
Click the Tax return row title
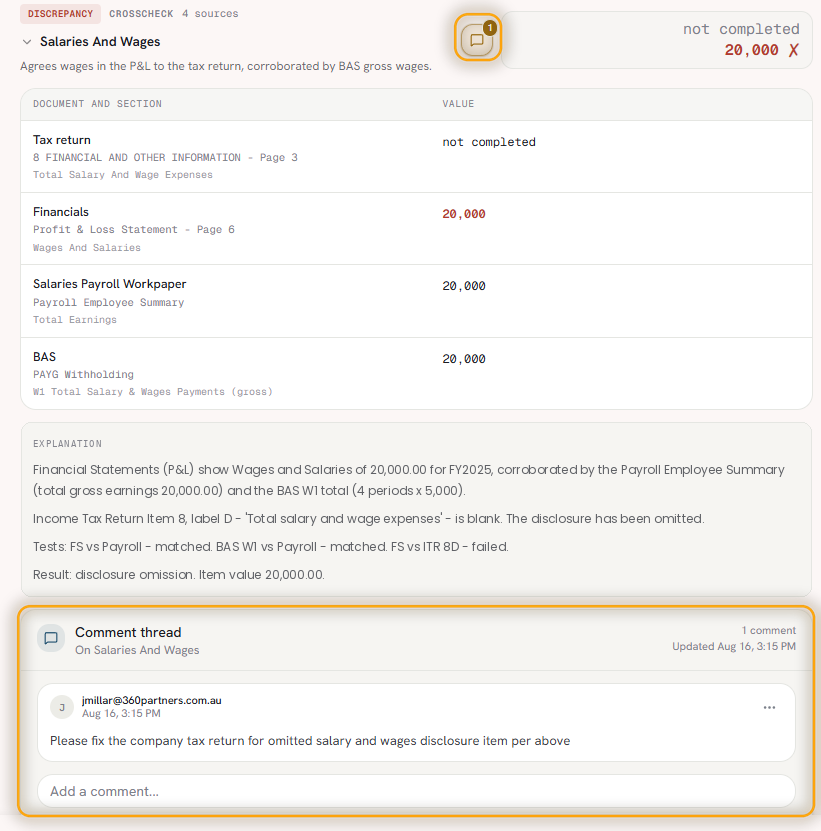(x=62, y=140)
